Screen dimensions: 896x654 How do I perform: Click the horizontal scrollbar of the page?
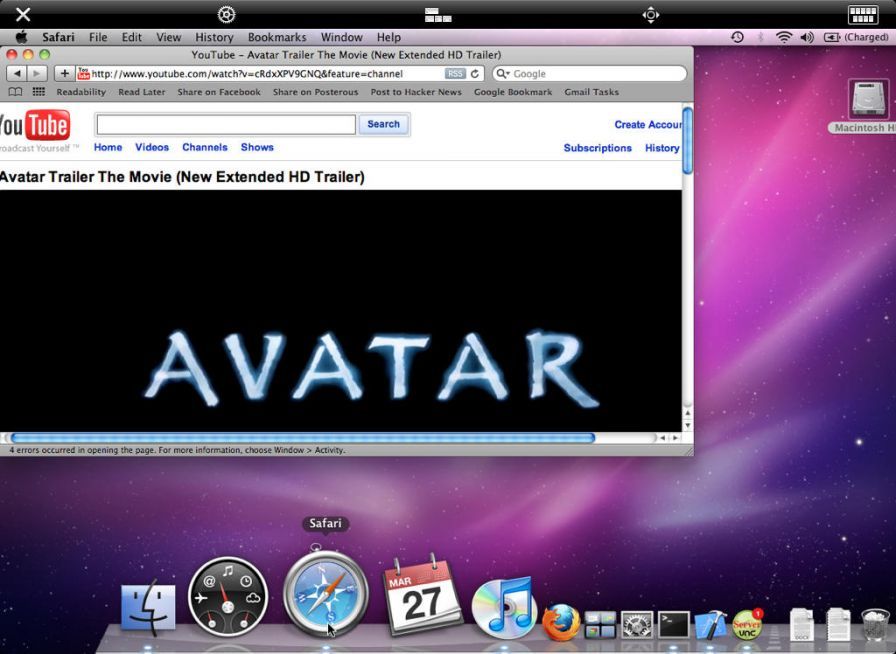302,438
